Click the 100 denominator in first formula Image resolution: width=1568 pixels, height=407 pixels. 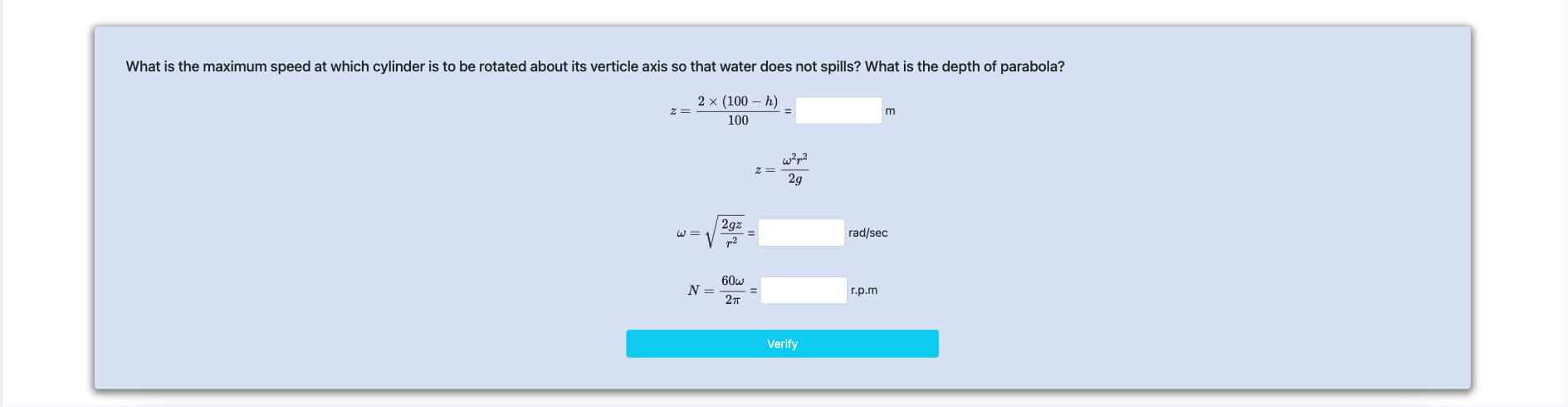coord(738,120)
